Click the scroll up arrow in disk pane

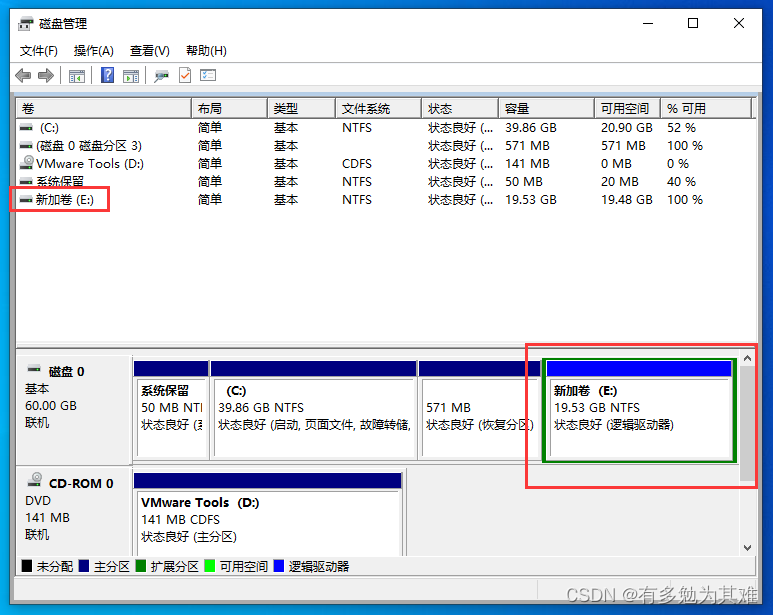pos(747,359)
